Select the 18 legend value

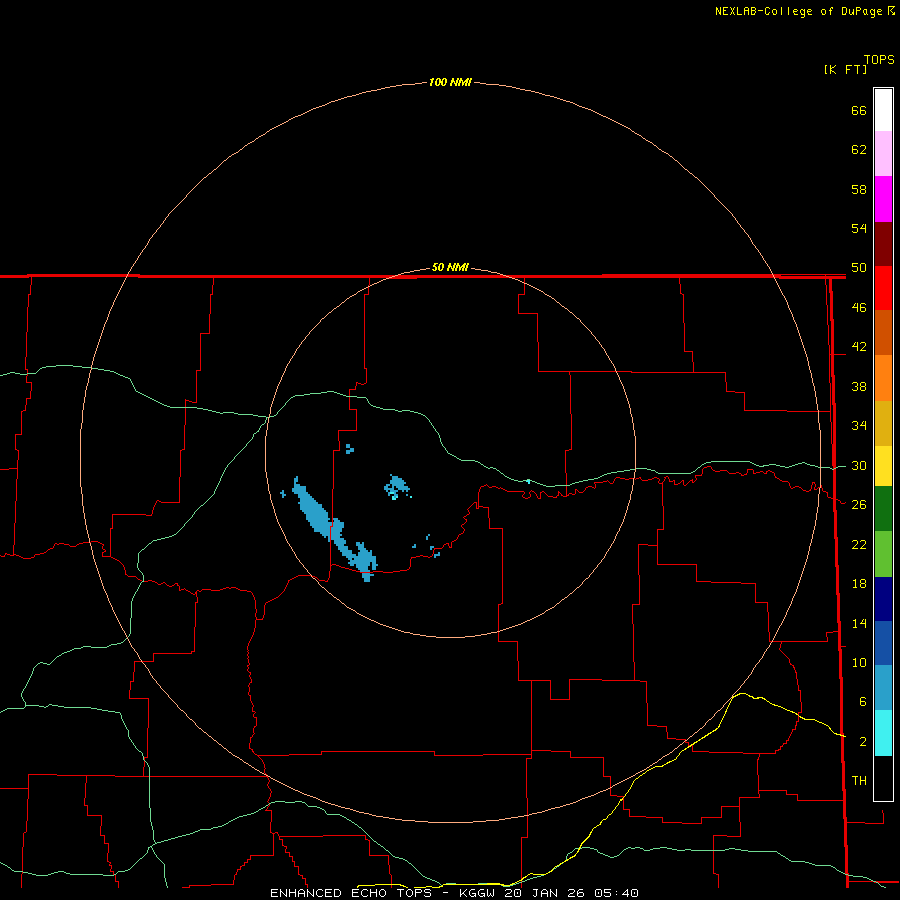click(859, 584)
